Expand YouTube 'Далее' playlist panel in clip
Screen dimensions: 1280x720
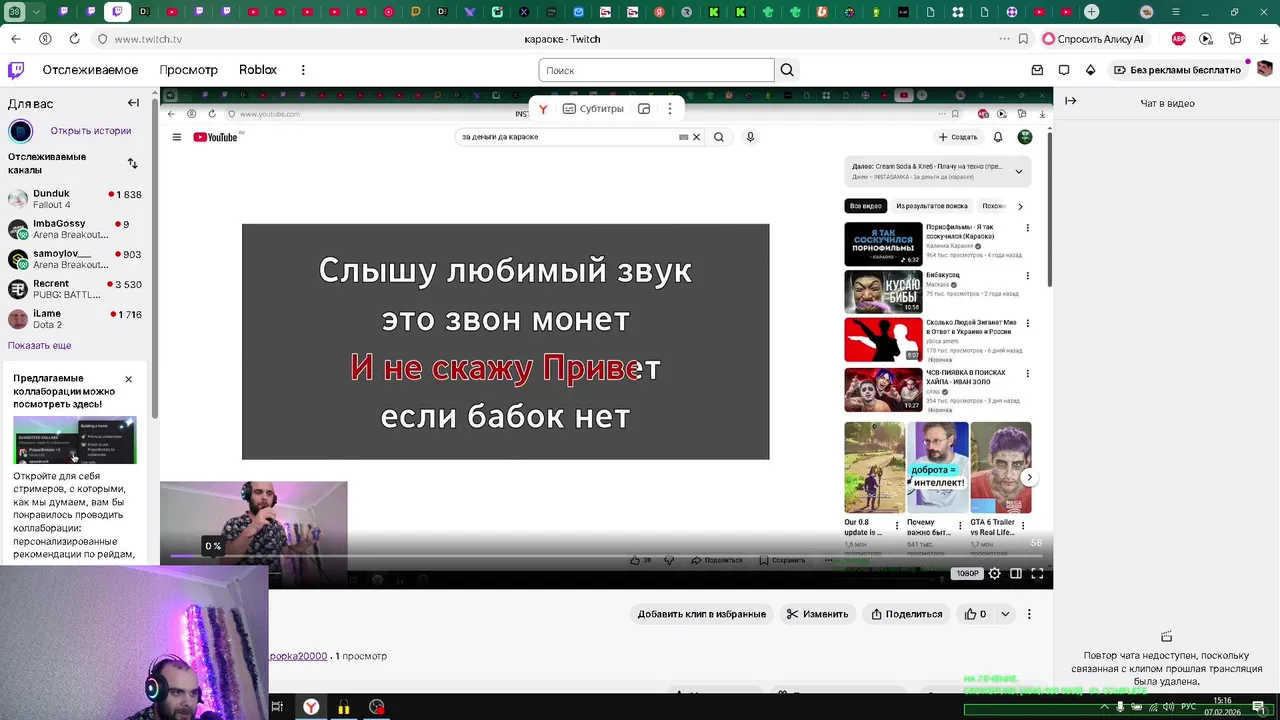(x=1019, y=171)
